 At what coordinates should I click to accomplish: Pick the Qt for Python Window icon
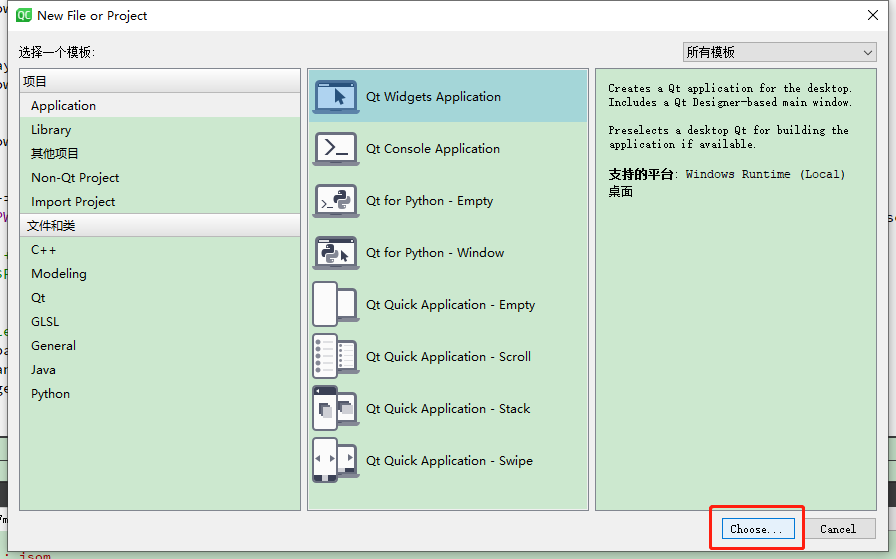click(x=336, y=253)
